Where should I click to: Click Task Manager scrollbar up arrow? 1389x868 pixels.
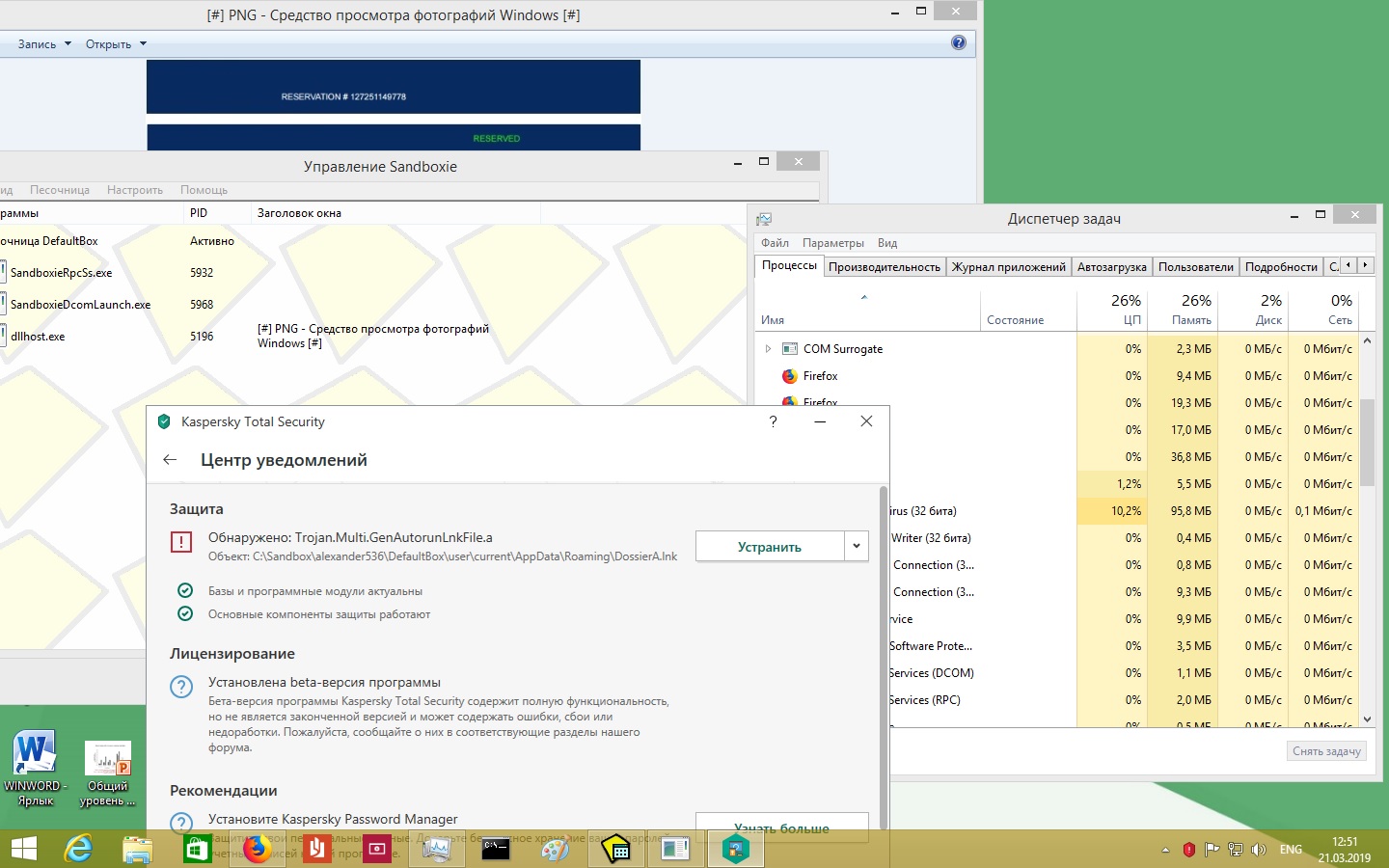tap(1367, 340)
